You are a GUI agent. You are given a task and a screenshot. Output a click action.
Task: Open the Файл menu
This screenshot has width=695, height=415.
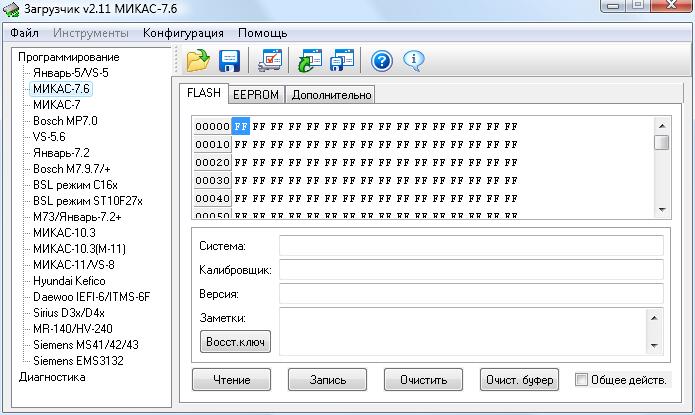click(x=24, y=33)
